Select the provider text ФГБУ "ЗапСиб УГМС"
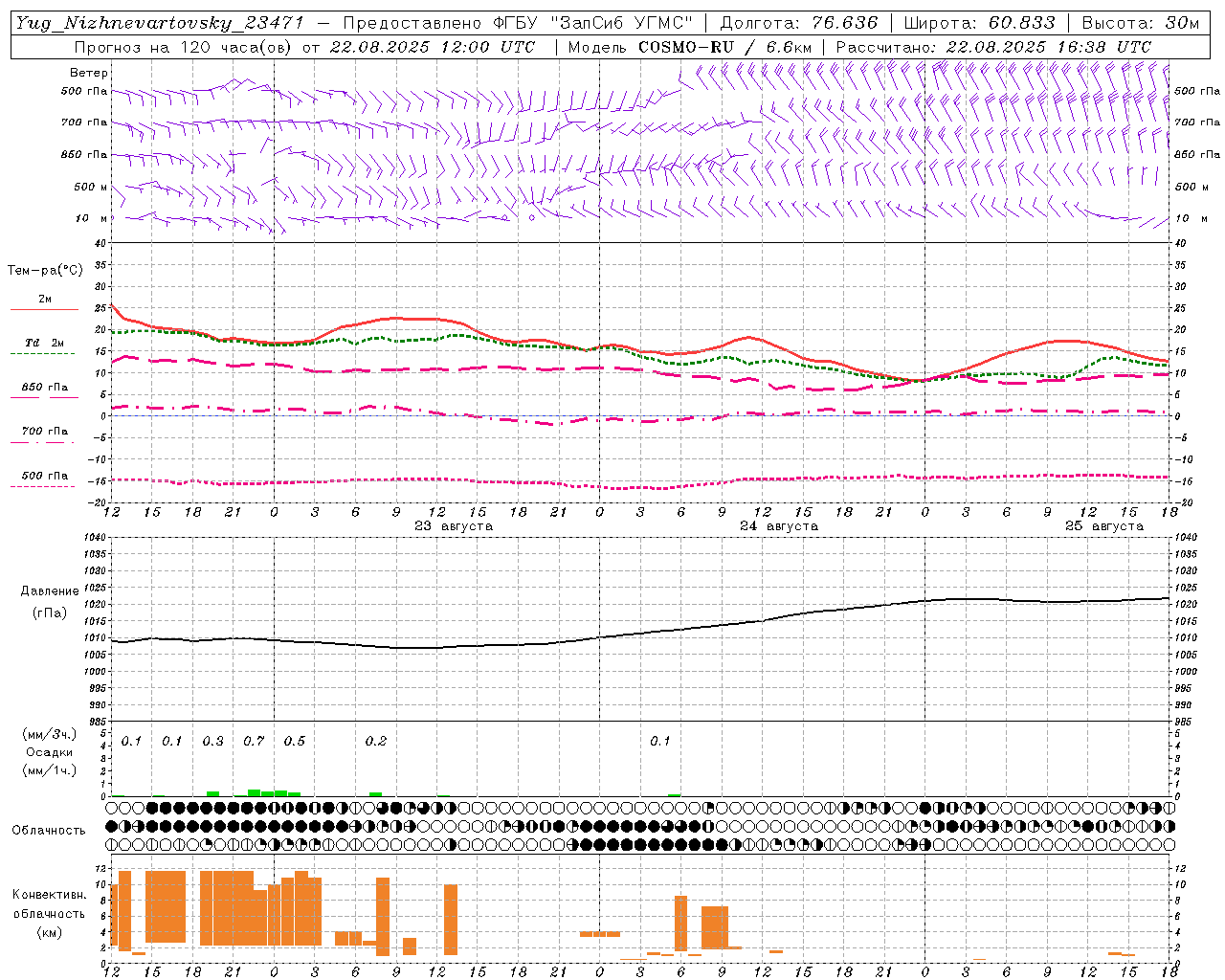 (x=593, y=23)
